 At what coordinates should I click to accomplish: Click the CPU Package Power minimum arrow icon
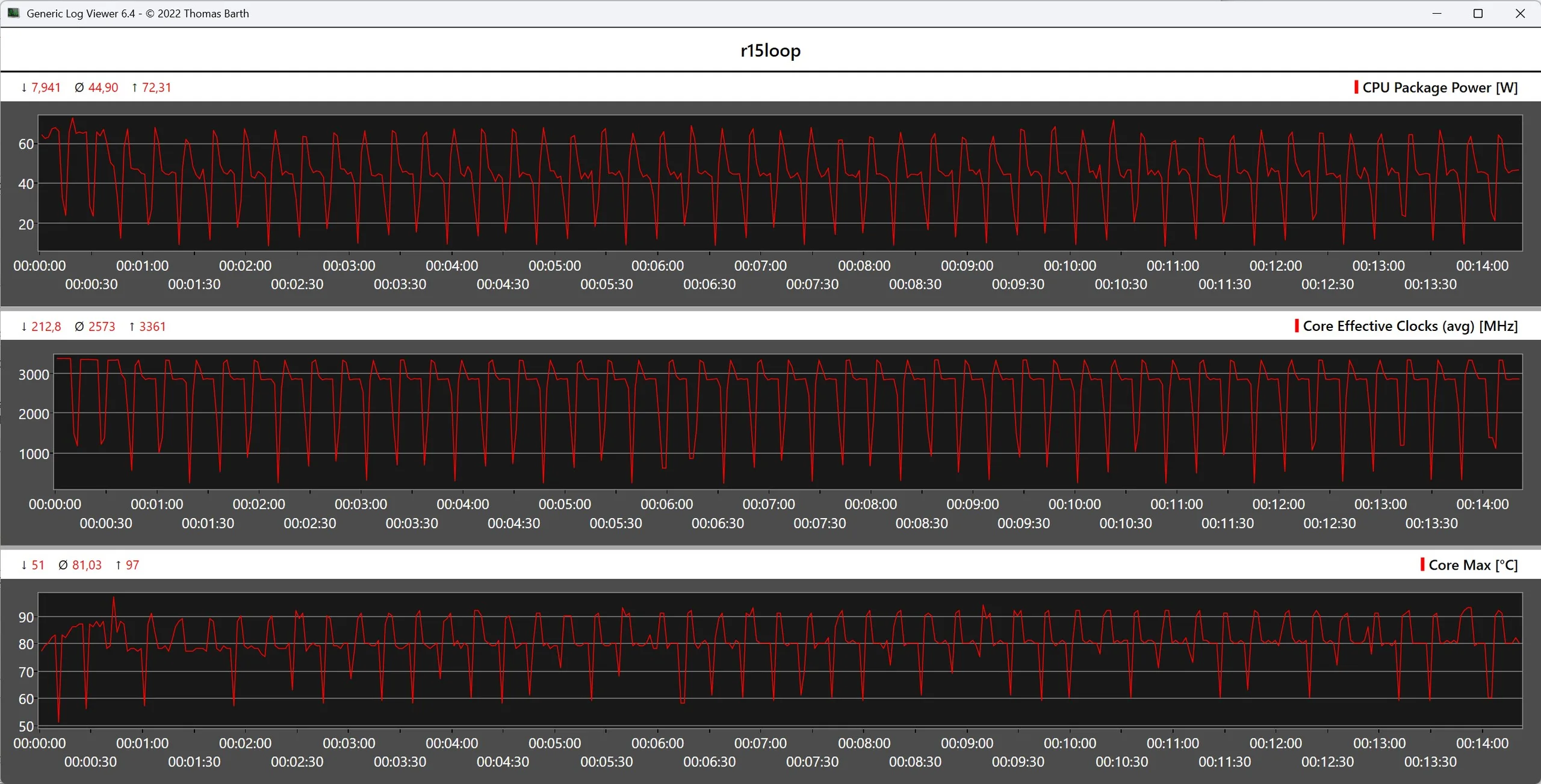click(x=24, y=88)
